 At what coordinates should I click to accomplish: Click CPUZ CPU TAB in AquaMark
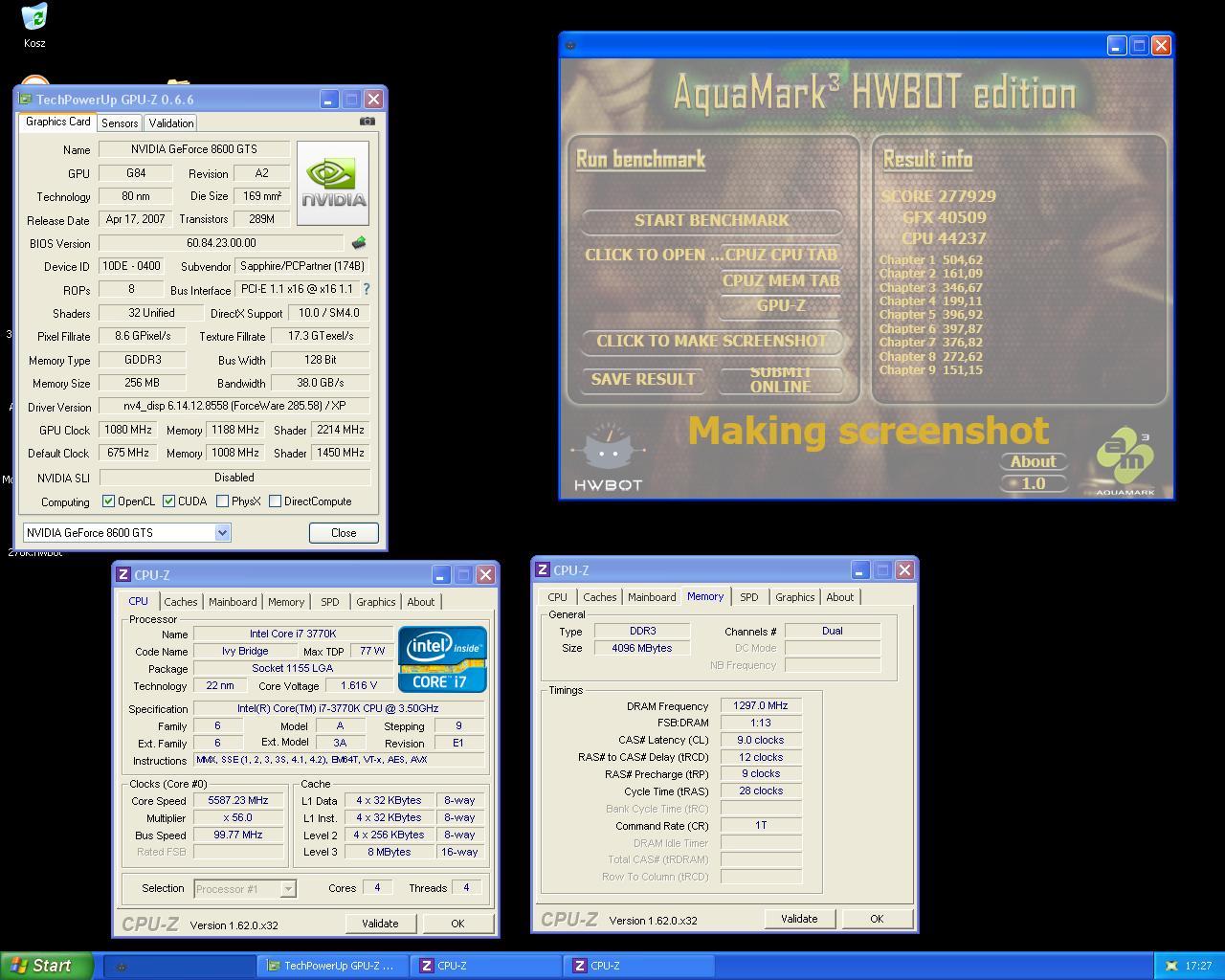(782, 256)
